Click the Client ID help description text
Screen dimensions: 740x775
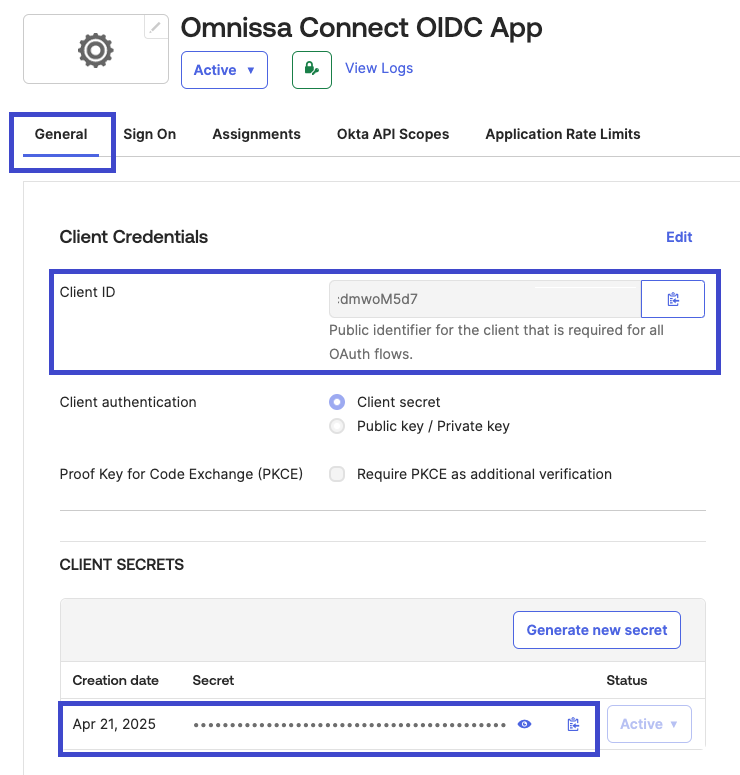tap(496, 342)
